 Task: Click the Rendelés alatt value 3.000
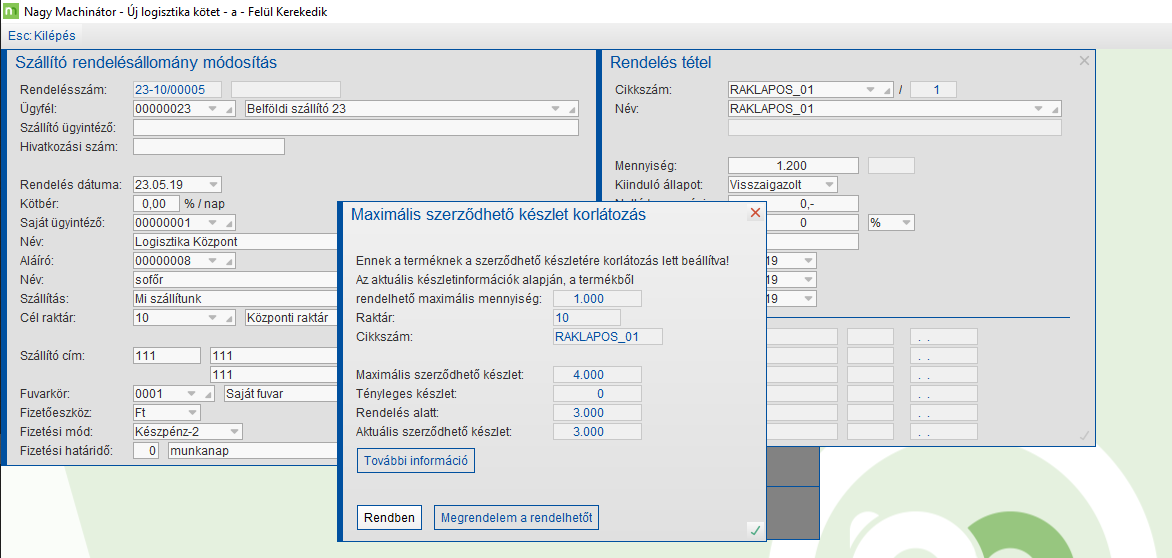pos(597,412)
